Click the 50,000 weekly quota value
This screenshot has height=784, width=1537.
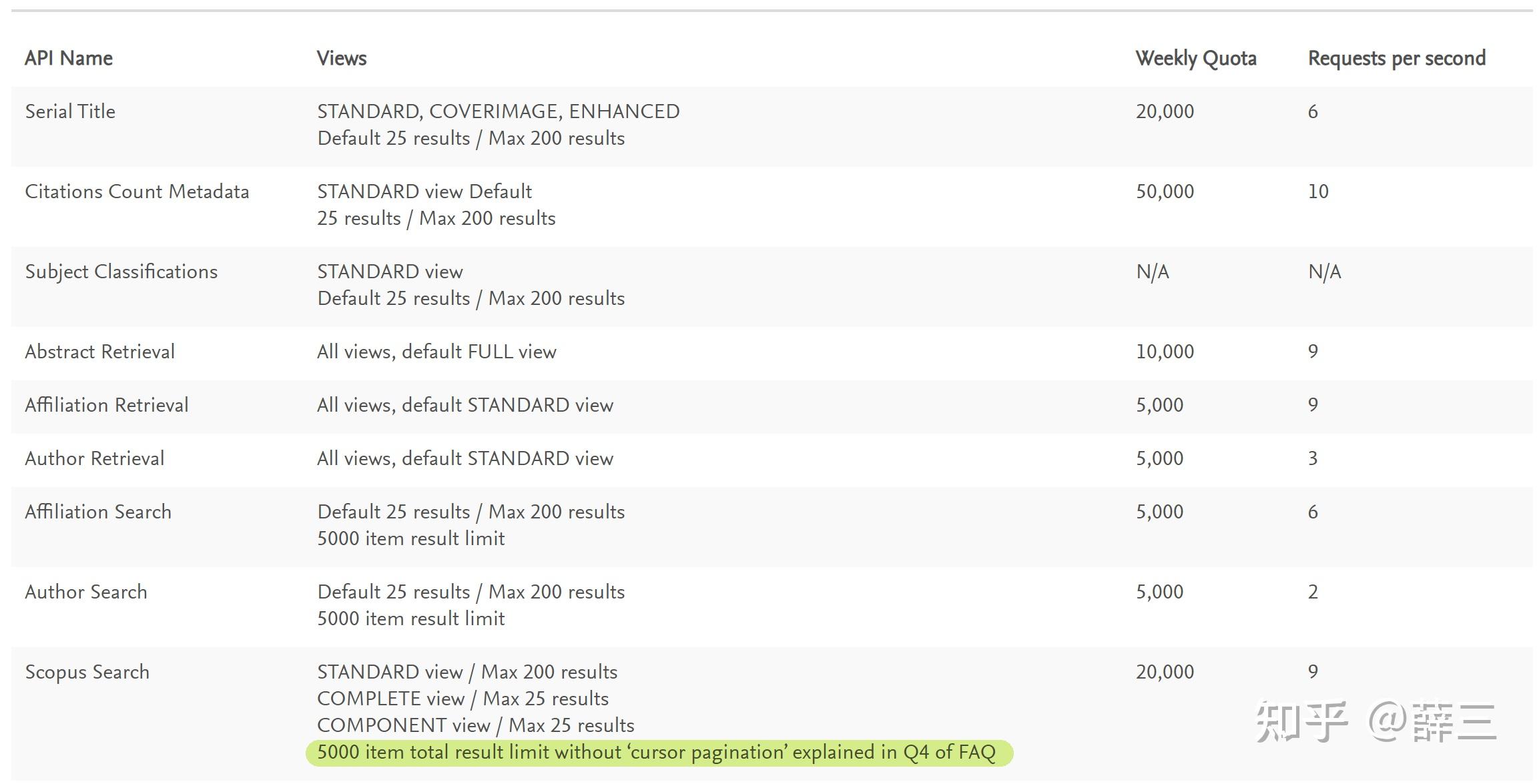(1165, 191)
